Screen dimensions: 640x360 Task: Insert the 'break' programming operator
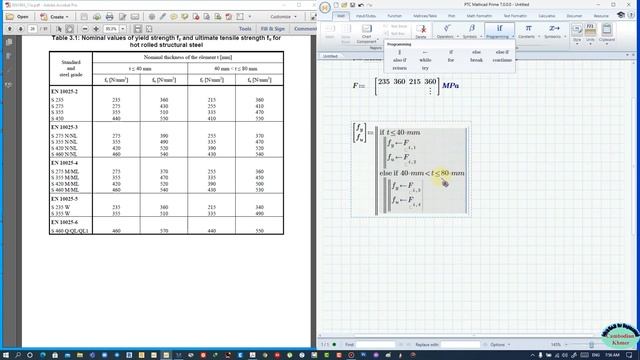point(476,60)
